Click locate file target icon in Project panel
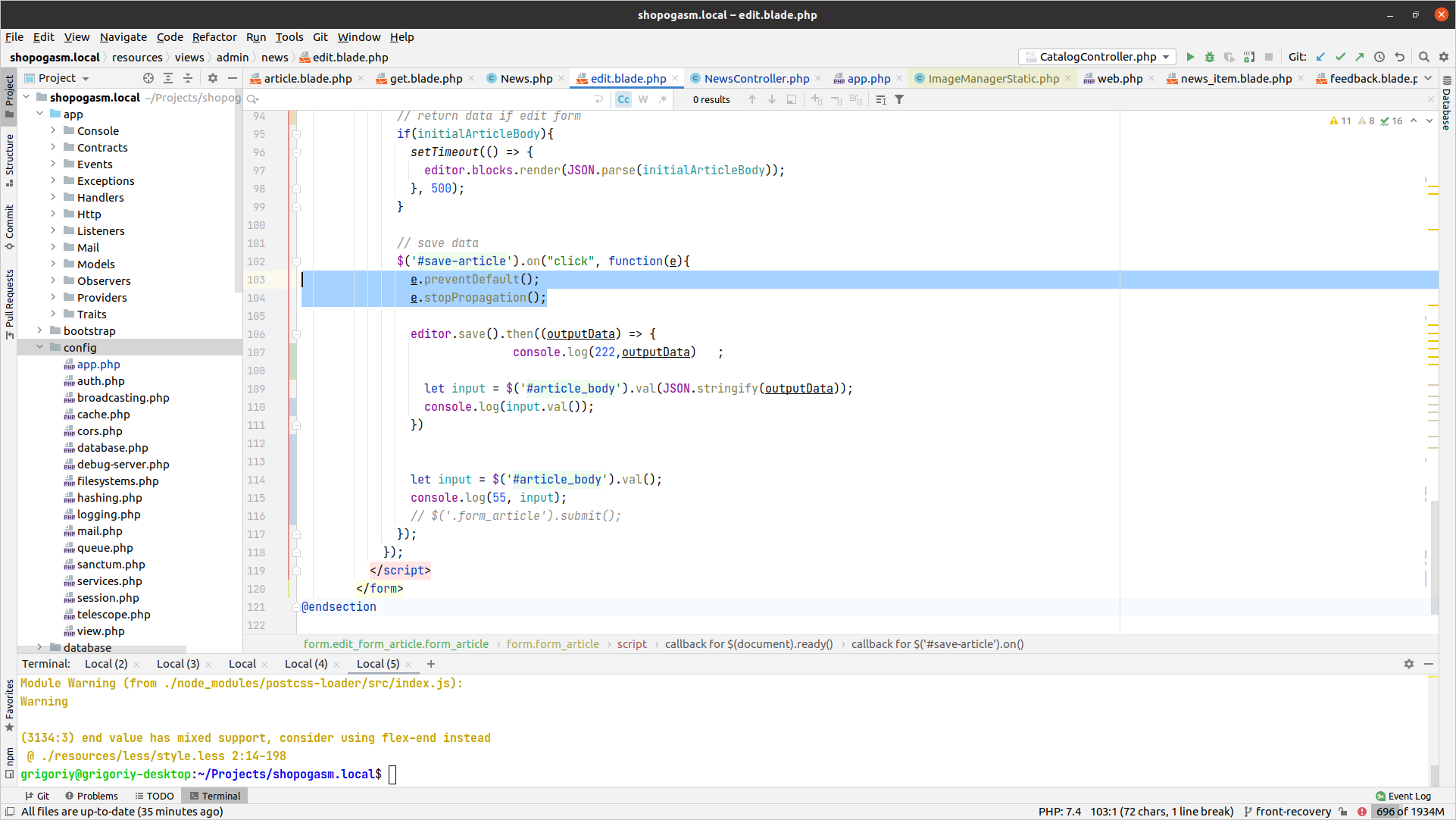Viewport: 1456px width, 820px height. point(148,78)
